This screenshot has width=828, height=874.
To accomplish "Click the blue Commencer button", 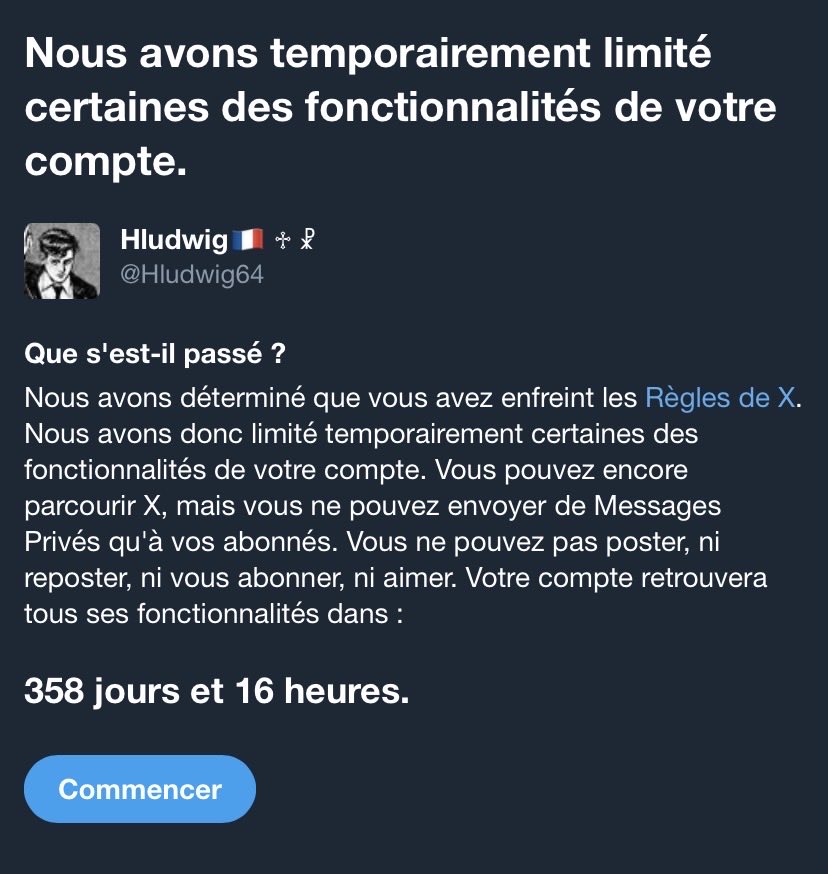I will (140, 789).
